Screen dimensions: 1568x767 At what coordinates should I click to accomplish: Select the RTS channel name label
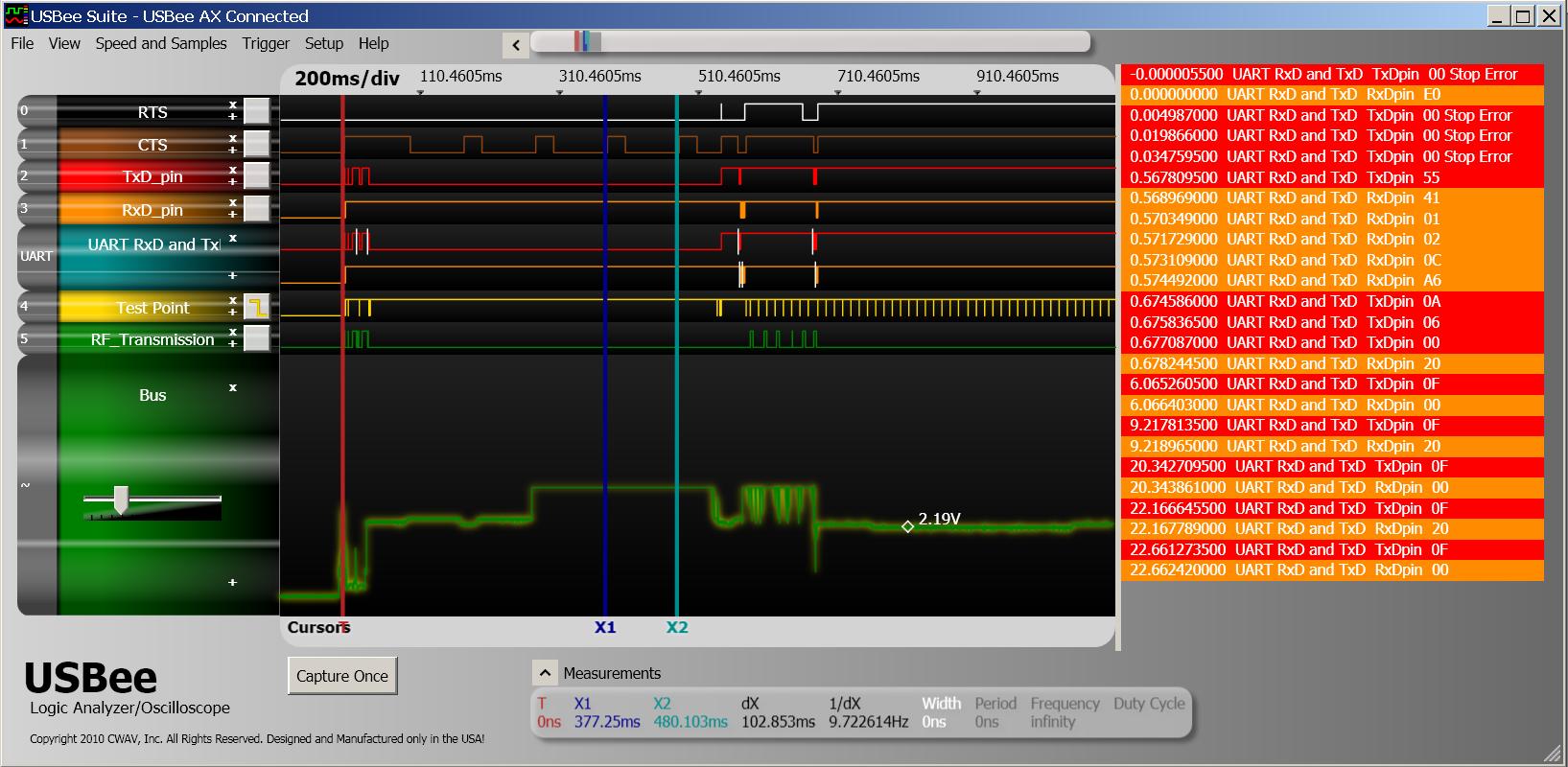pyautogui.click(x=152, y=112)
